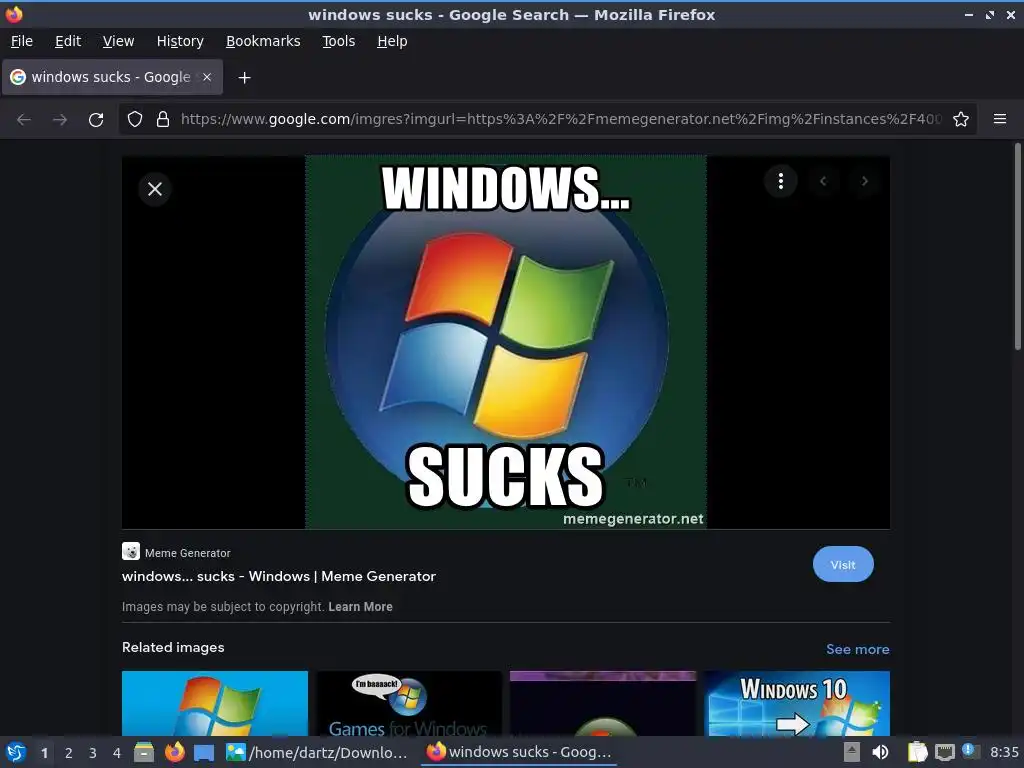This screenshot has height=768, width=1024.
Task: Open the update notifier tray icon
Action: [x=970, y=751]
